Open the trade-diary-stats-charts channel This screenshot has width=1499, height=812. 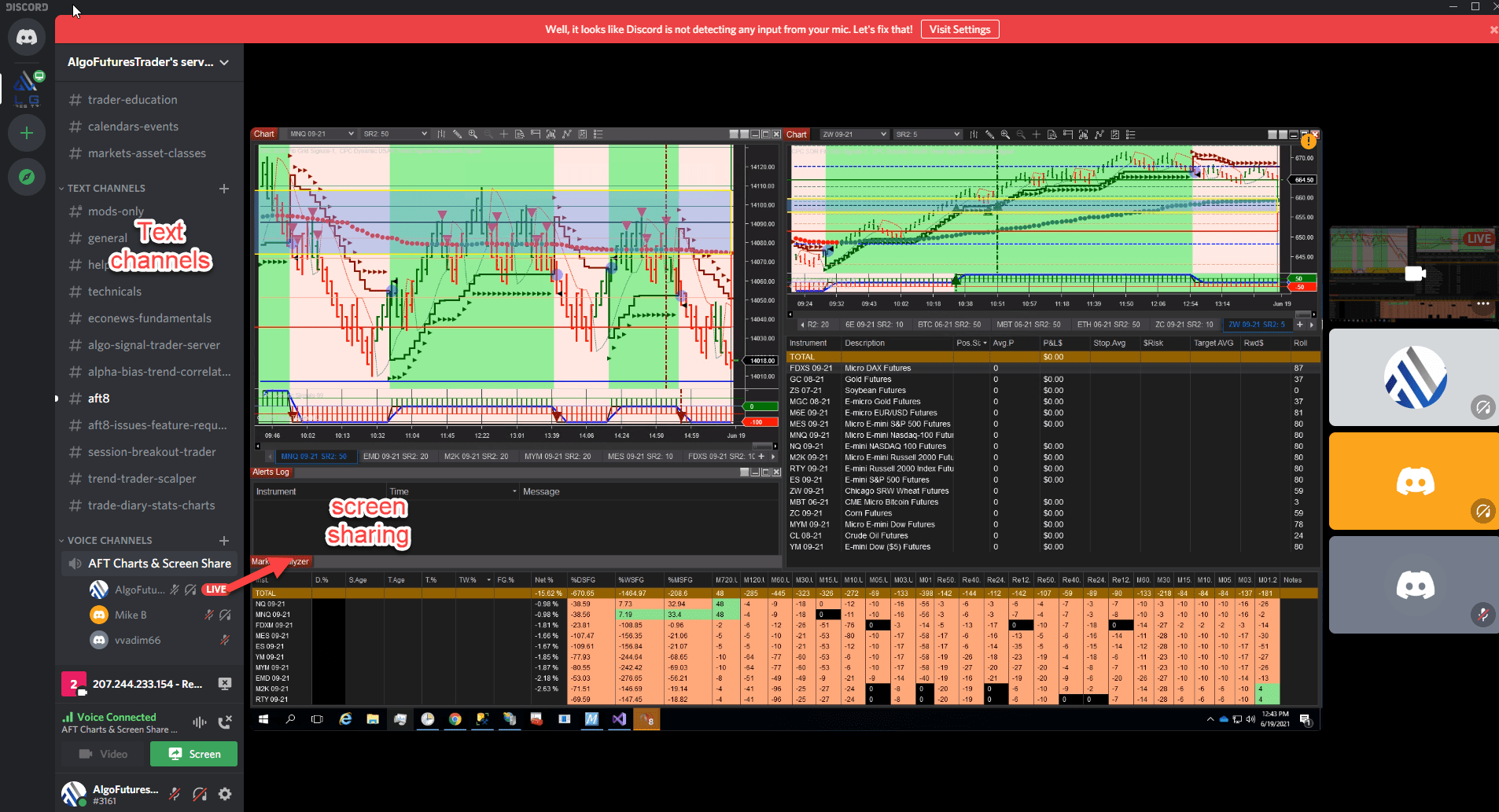[149, 505]
